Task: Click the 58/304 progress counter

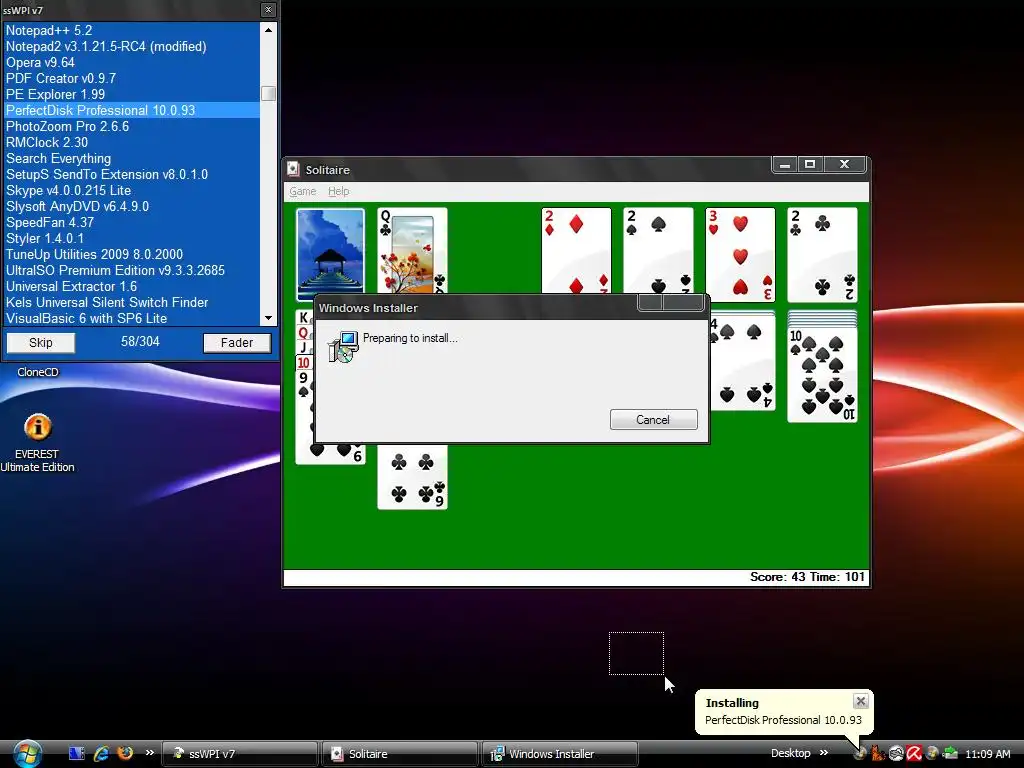Action: click(x=140, y=342)
